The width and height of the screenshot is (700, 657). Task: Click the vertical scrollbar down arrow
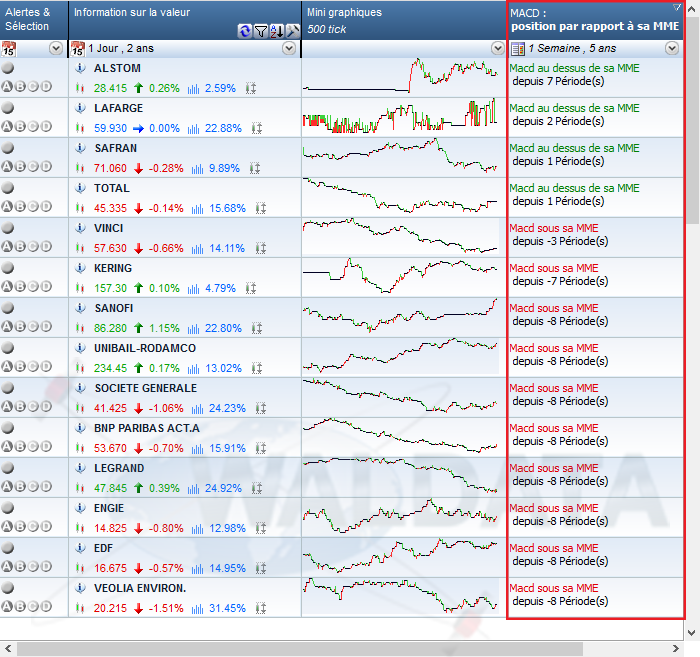[x=692, y=632]
